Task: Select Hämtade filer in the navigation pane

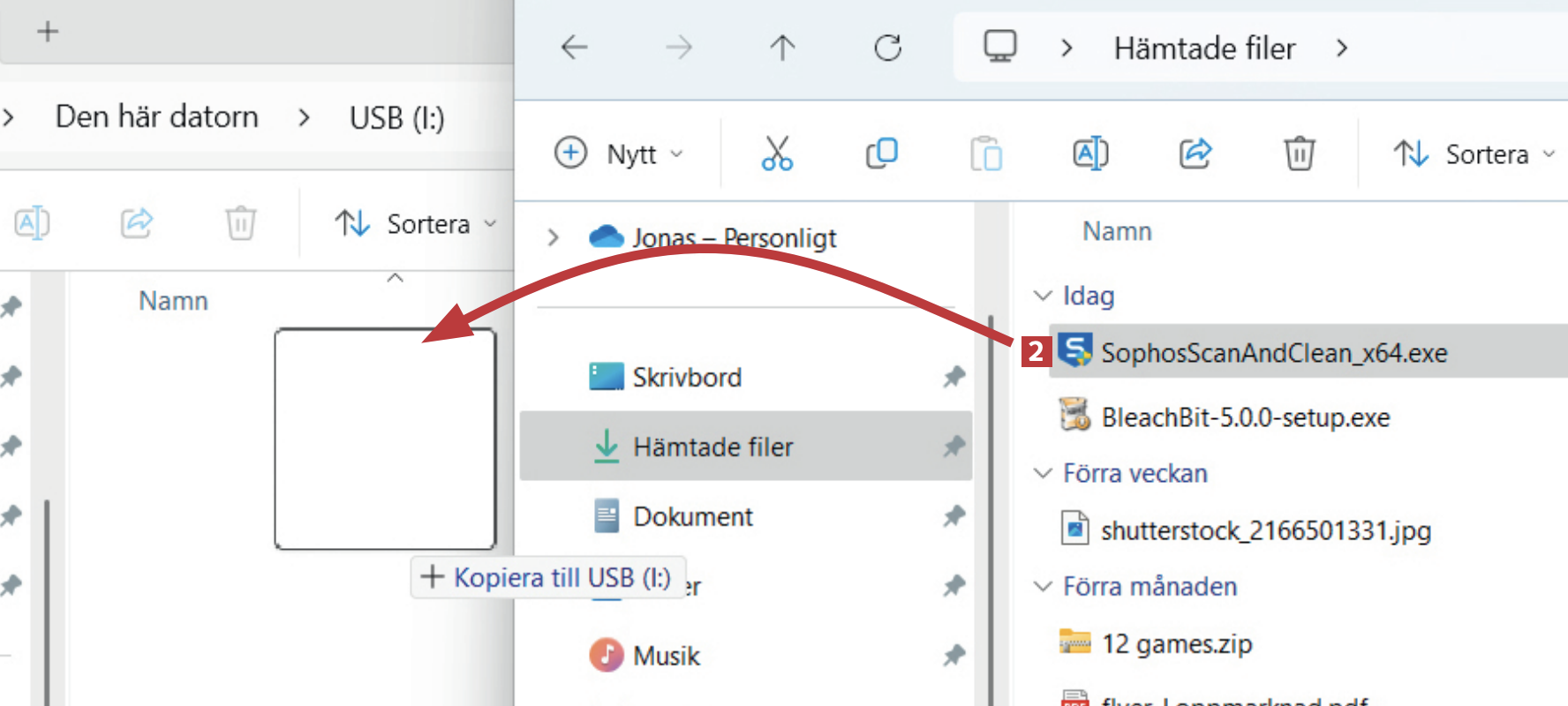Action: [712, 447]
